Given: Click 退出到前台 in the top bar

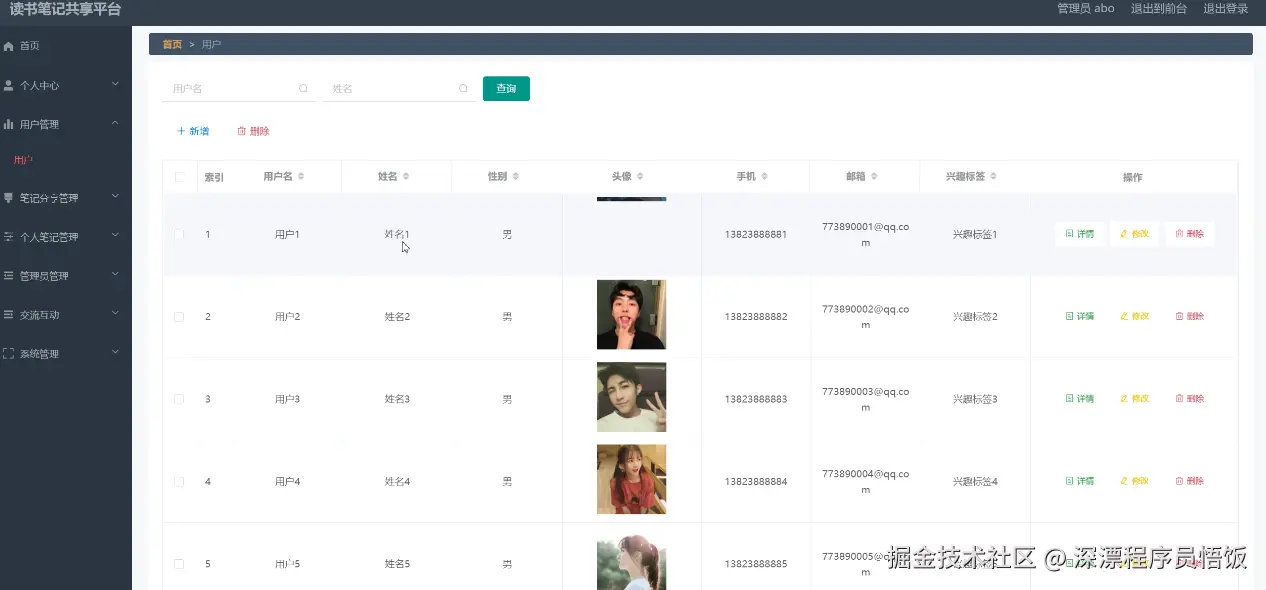Looking at the screenshot, I should click(x=1159, y=8).
